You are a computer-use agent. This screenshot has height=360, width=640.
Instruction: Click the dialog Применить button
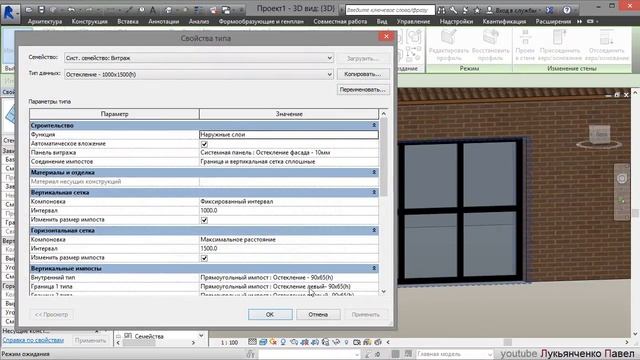pos(365,314)
